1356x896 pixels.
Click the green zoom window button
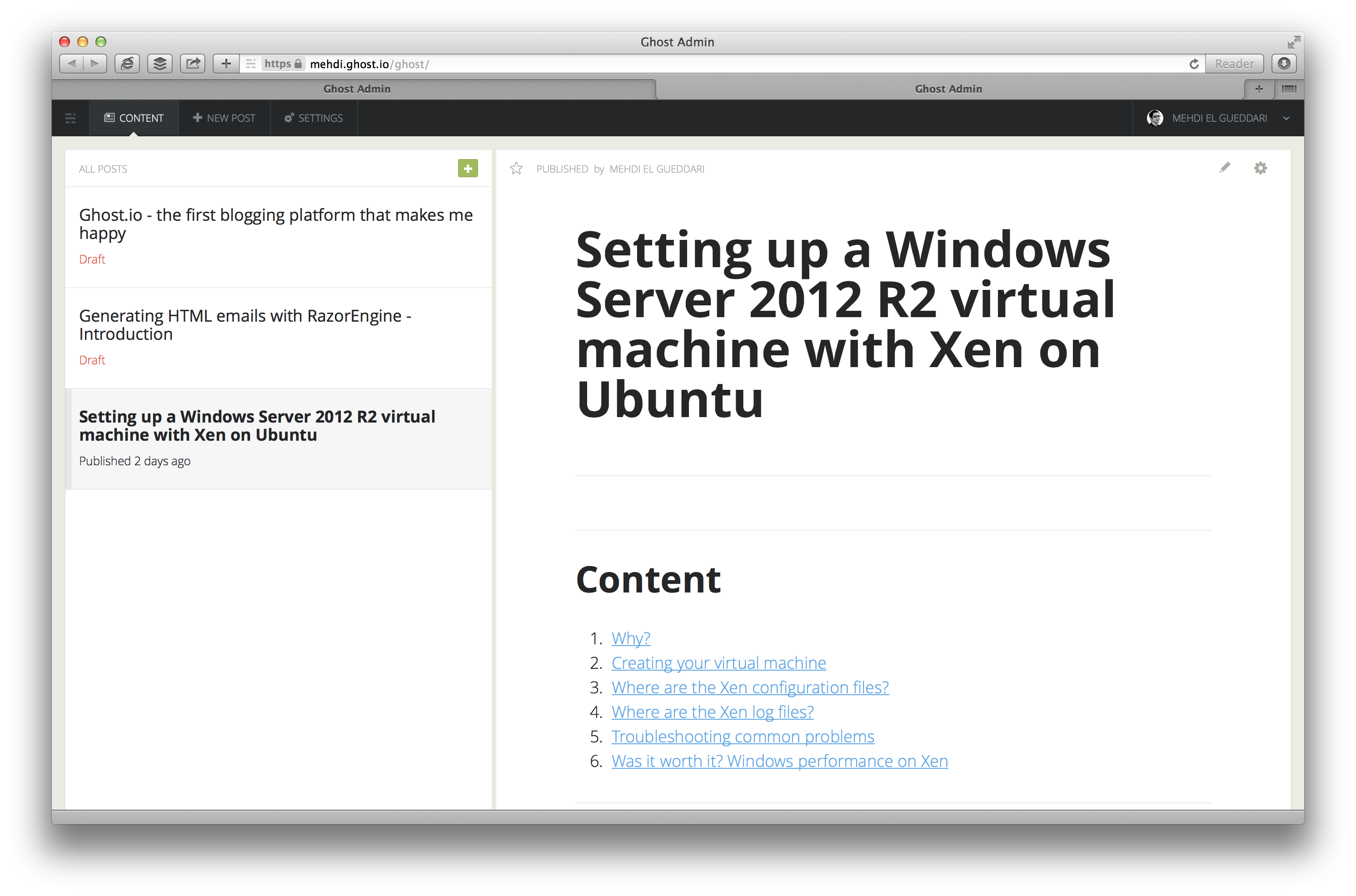[x=100, y=42]
